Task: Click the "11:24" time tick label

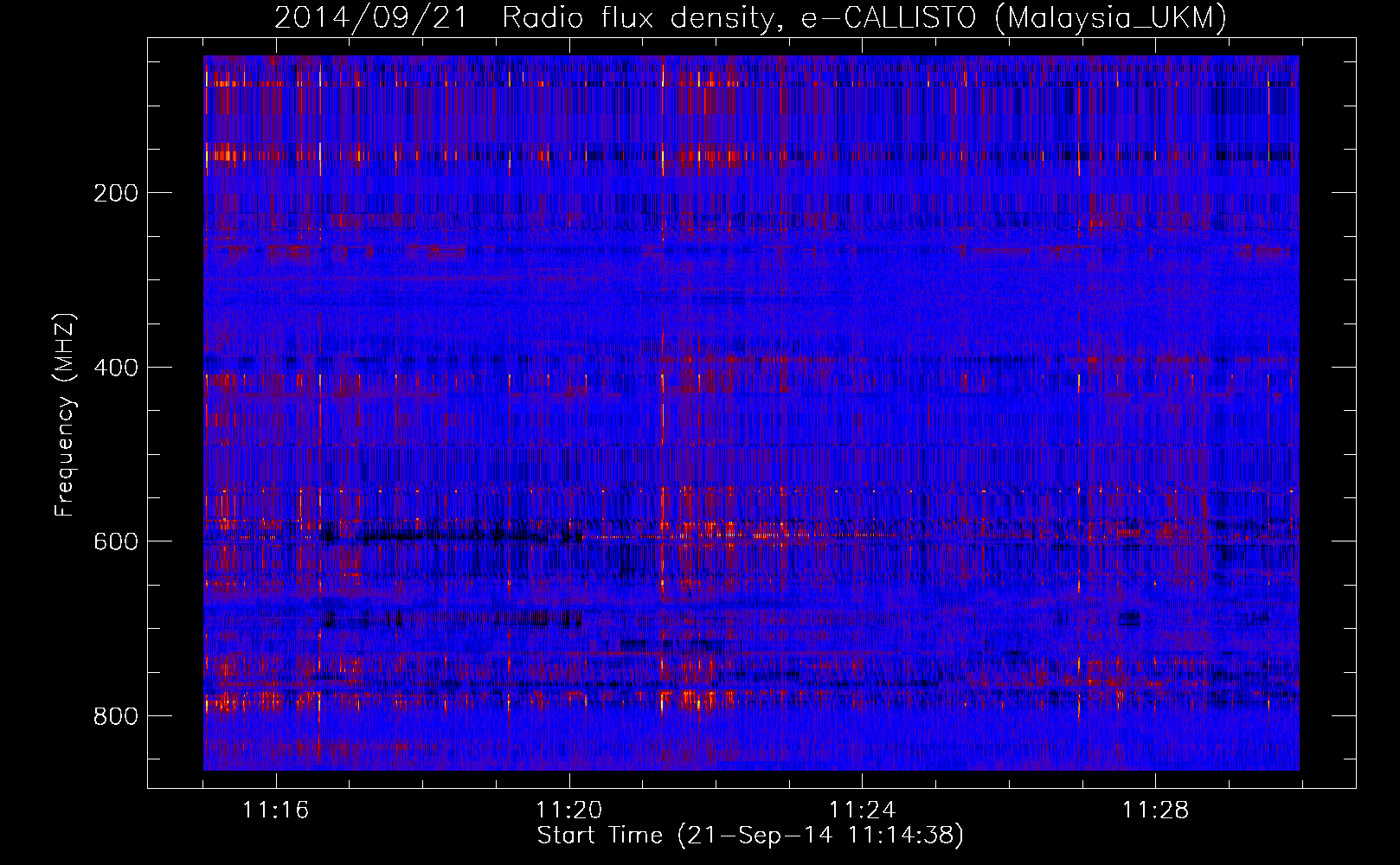Action: point(862,811)
